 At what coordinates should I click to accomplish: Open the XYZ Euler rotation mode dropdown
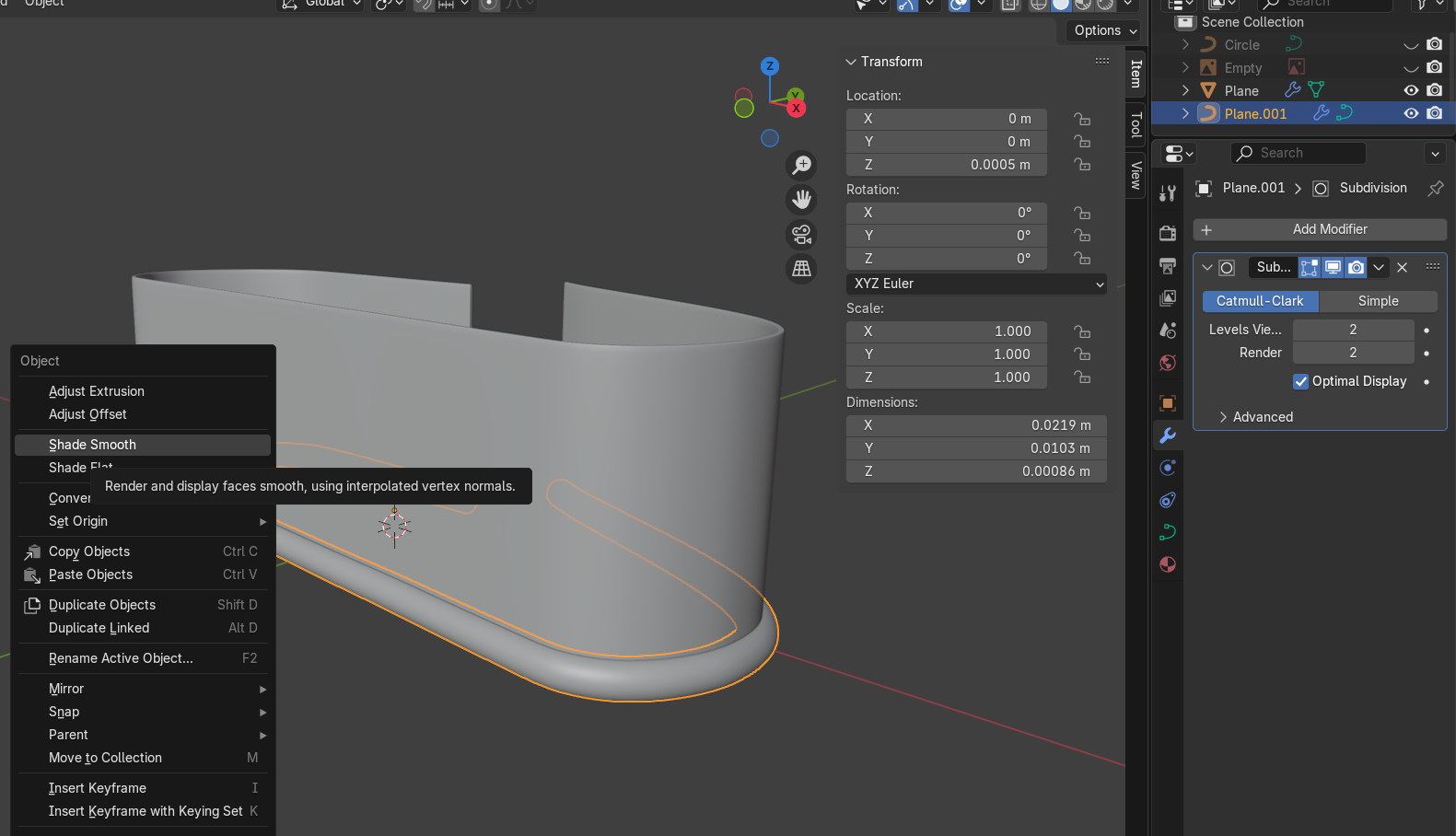pos(976,284)
